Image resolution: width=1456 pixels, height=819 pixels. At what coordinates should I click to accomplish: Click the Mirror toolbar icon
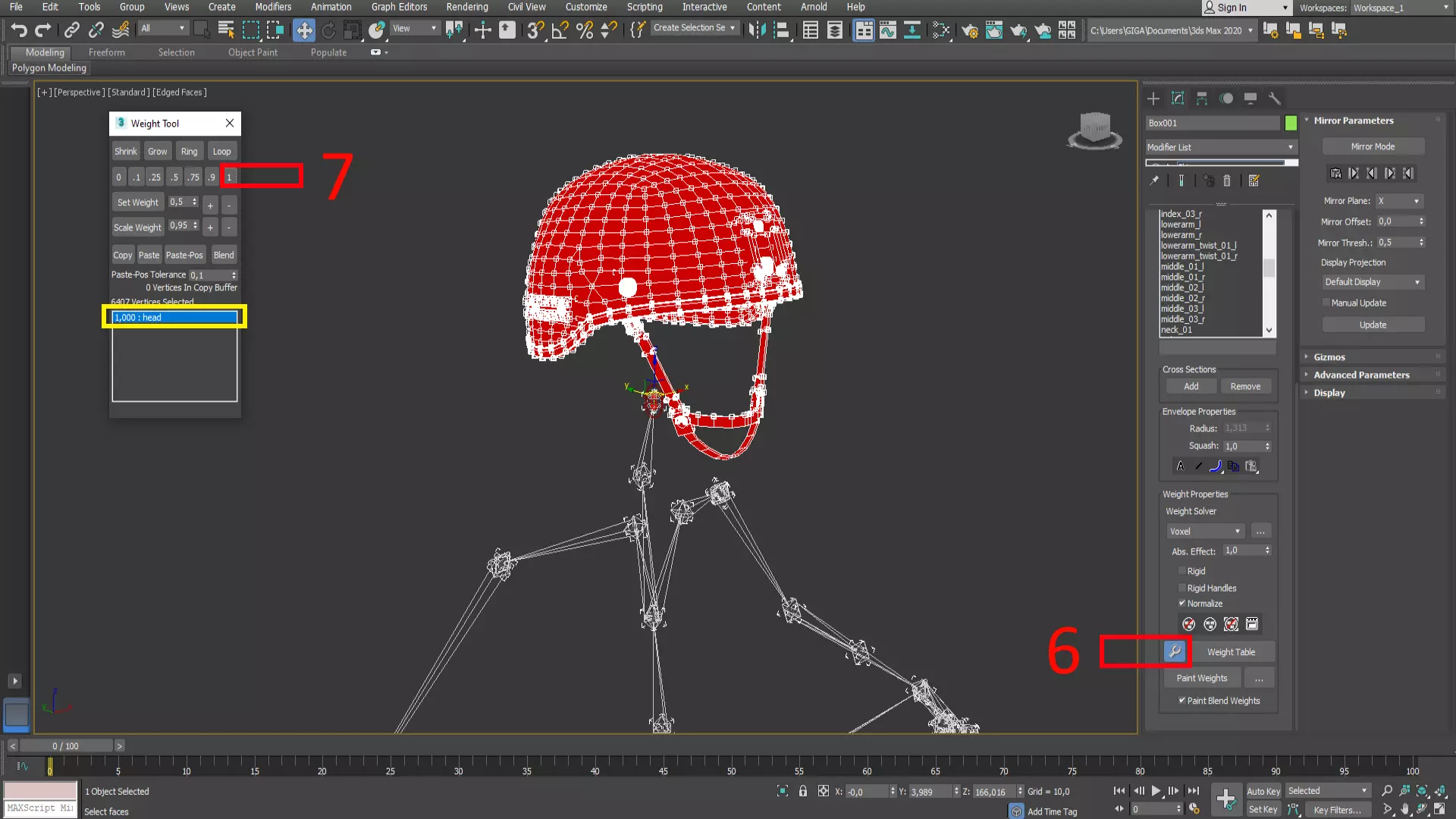[x=757, y=30]
